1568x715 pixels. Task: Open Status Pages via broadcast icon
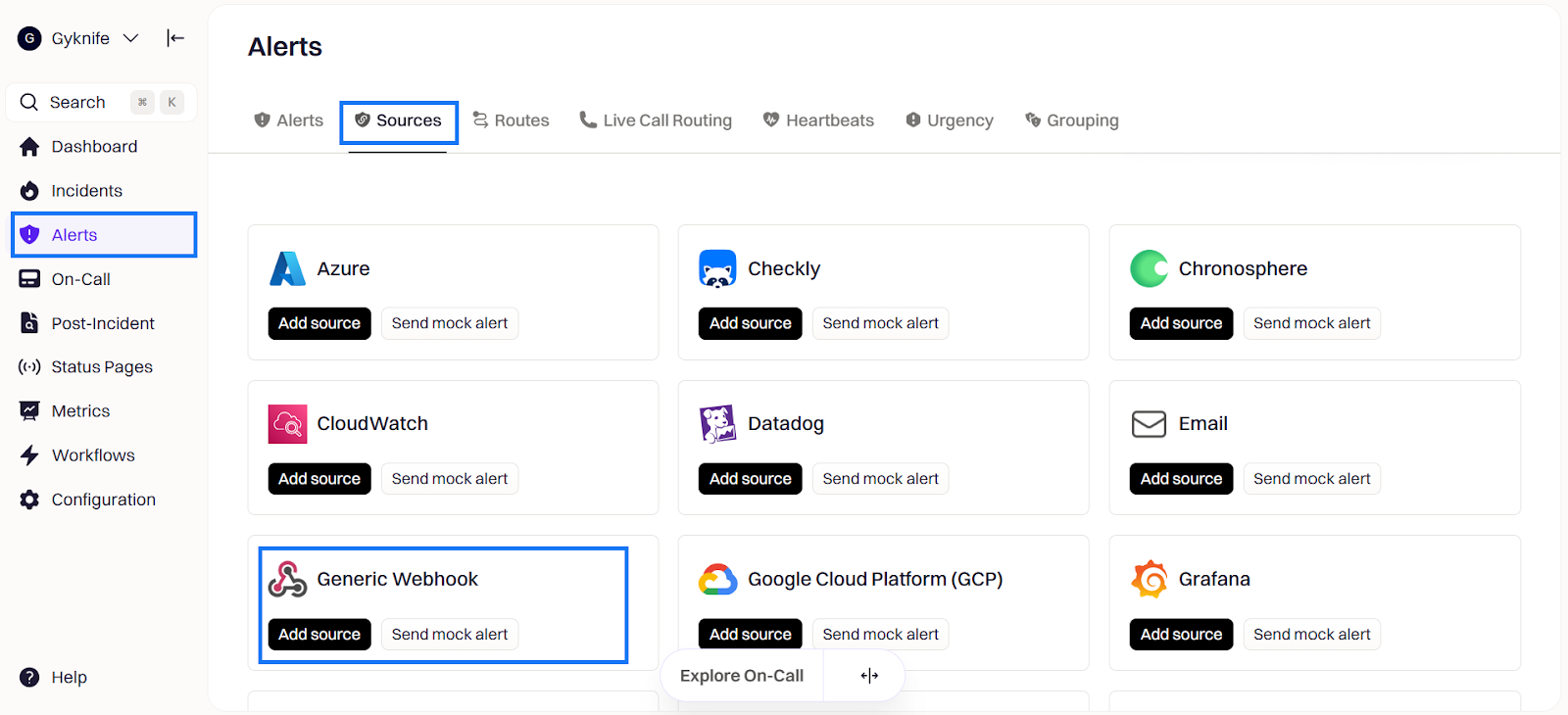(29, 367)
